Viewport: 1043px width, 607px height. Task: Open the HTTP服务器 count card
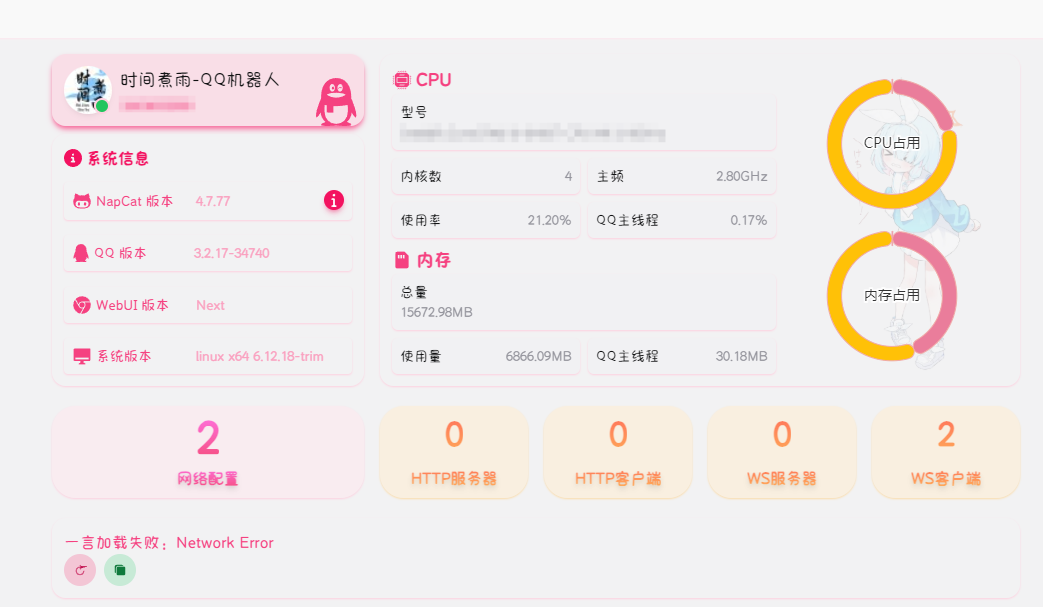click(454, 453)
